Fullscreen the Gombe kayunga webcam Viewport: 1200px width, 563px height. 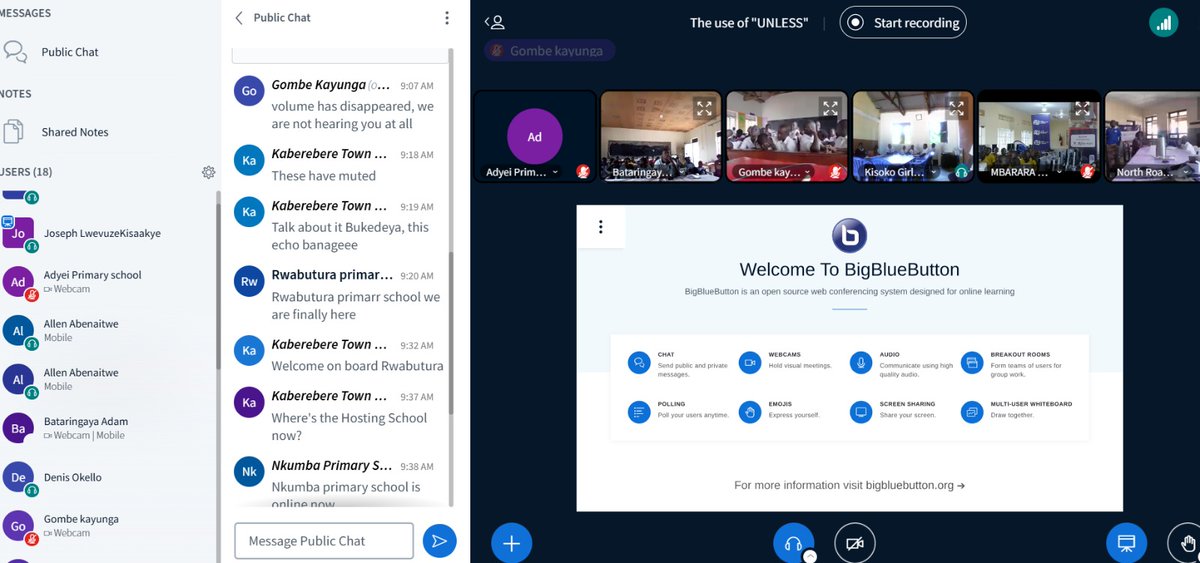830,108
